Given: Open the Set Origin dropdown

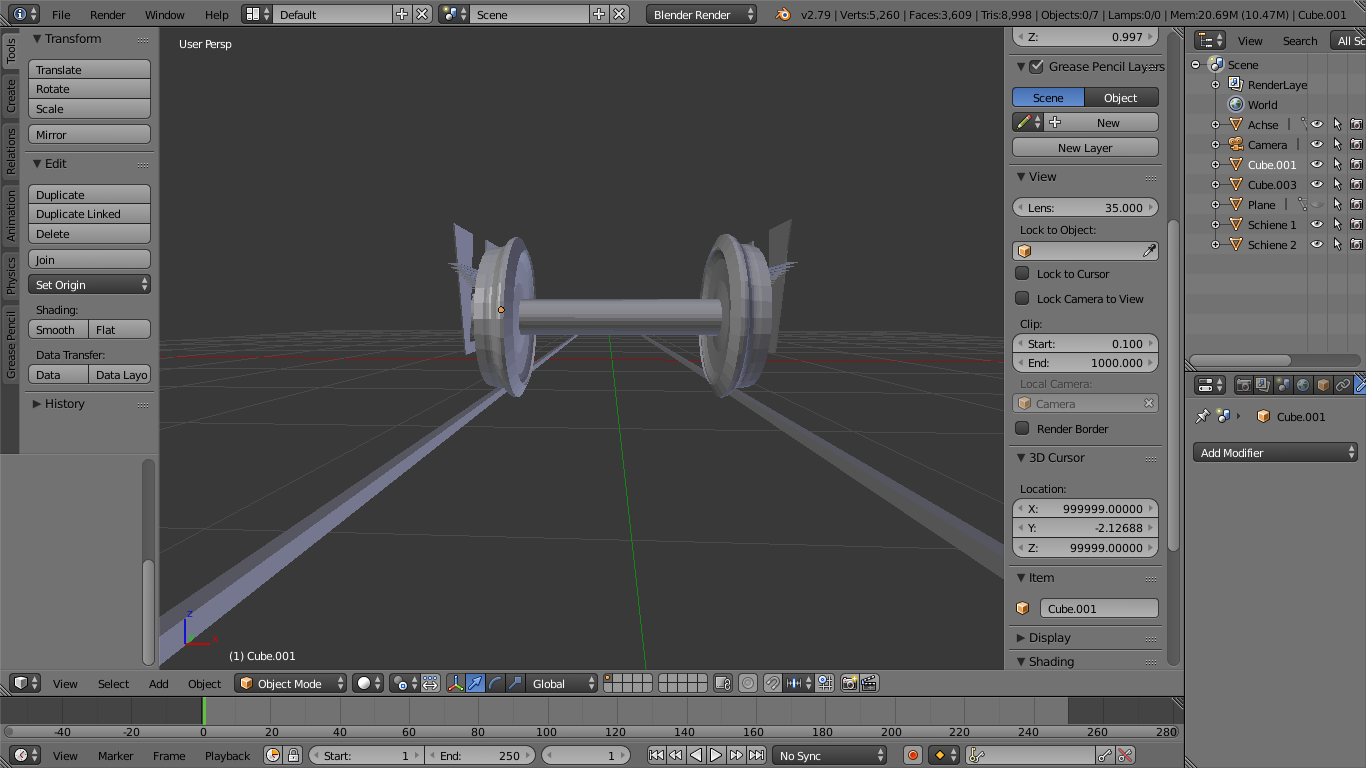Looking at the screenshot, I should (x=89, y=285).
